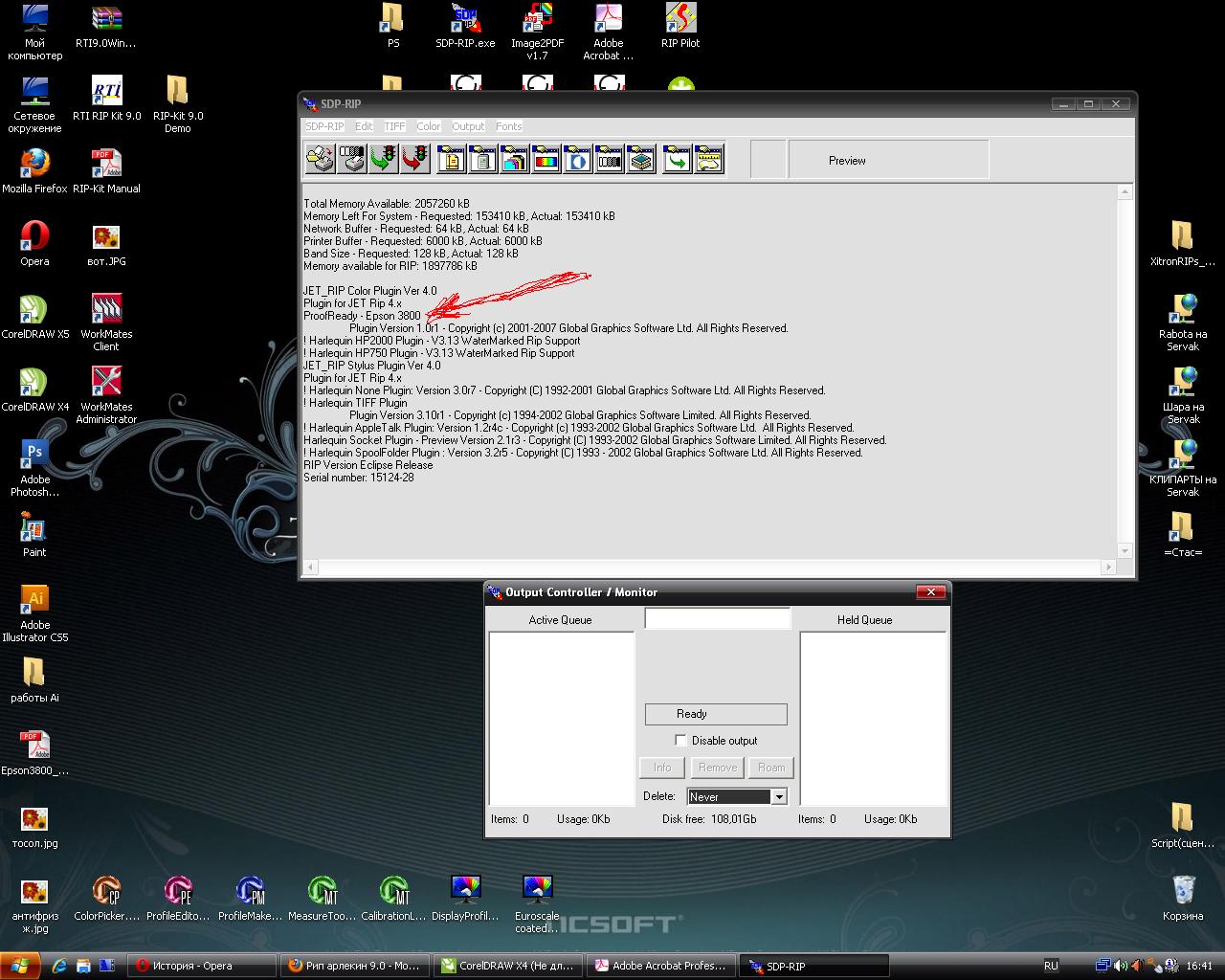
Task: Open CalibrationL... desktop icon
Action: 393,899
